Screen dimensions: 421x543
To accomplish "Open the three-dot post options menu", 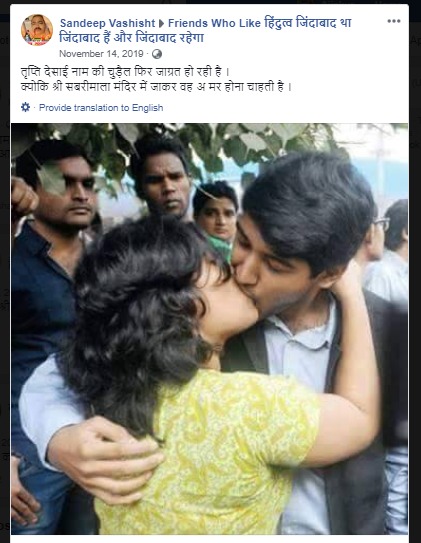I will [x=394, y=21].
